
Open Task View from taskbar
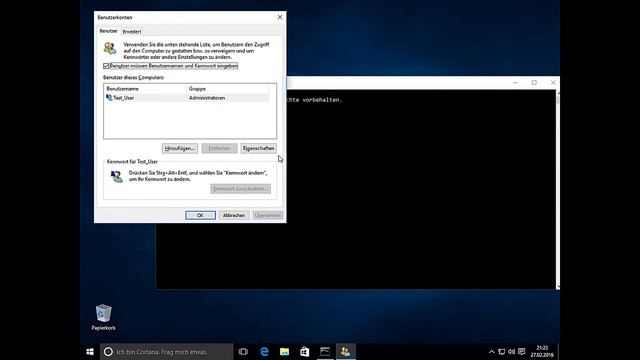[243, 351]
